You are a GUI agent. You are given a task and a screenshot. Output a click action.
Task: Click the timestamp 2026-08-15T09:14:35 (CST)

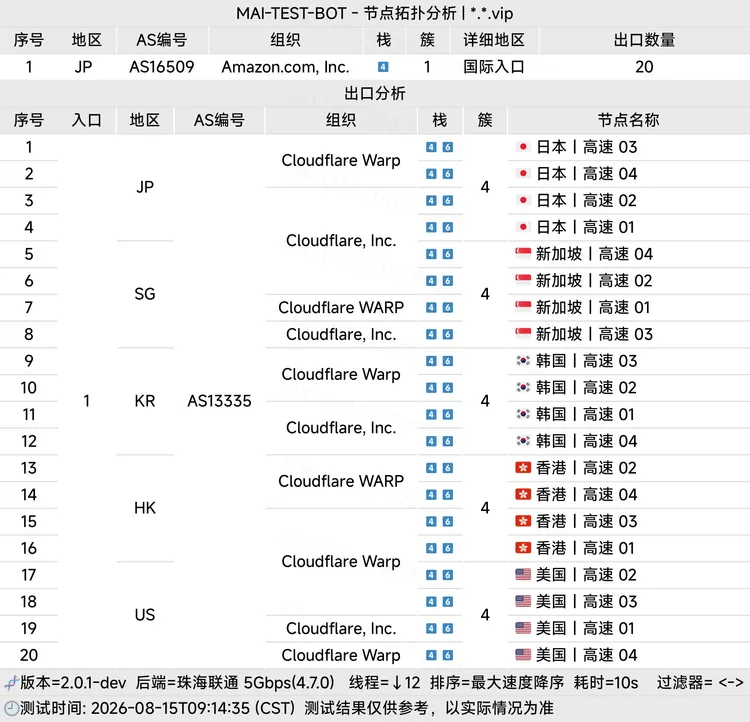click(193, 708)
